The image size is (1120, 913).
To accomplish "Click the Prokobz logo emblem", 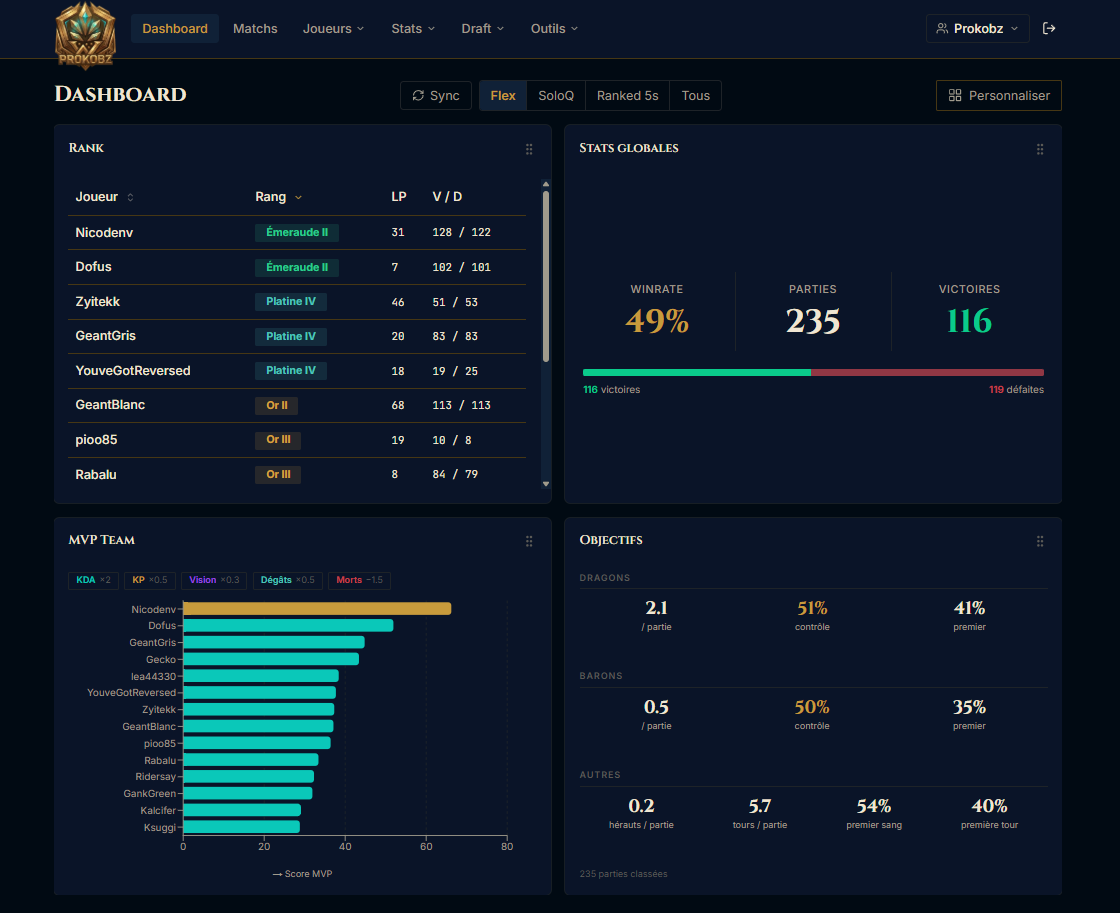I will point(85,35).
